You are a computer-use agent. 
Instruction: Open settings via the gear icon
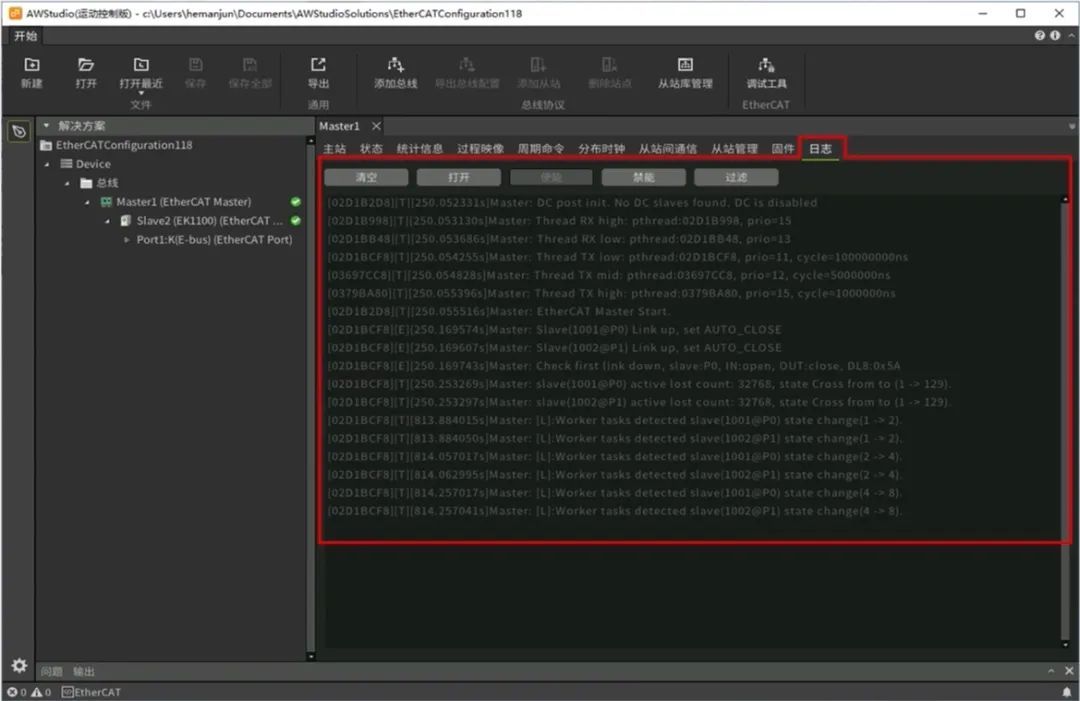coord(19,665)
